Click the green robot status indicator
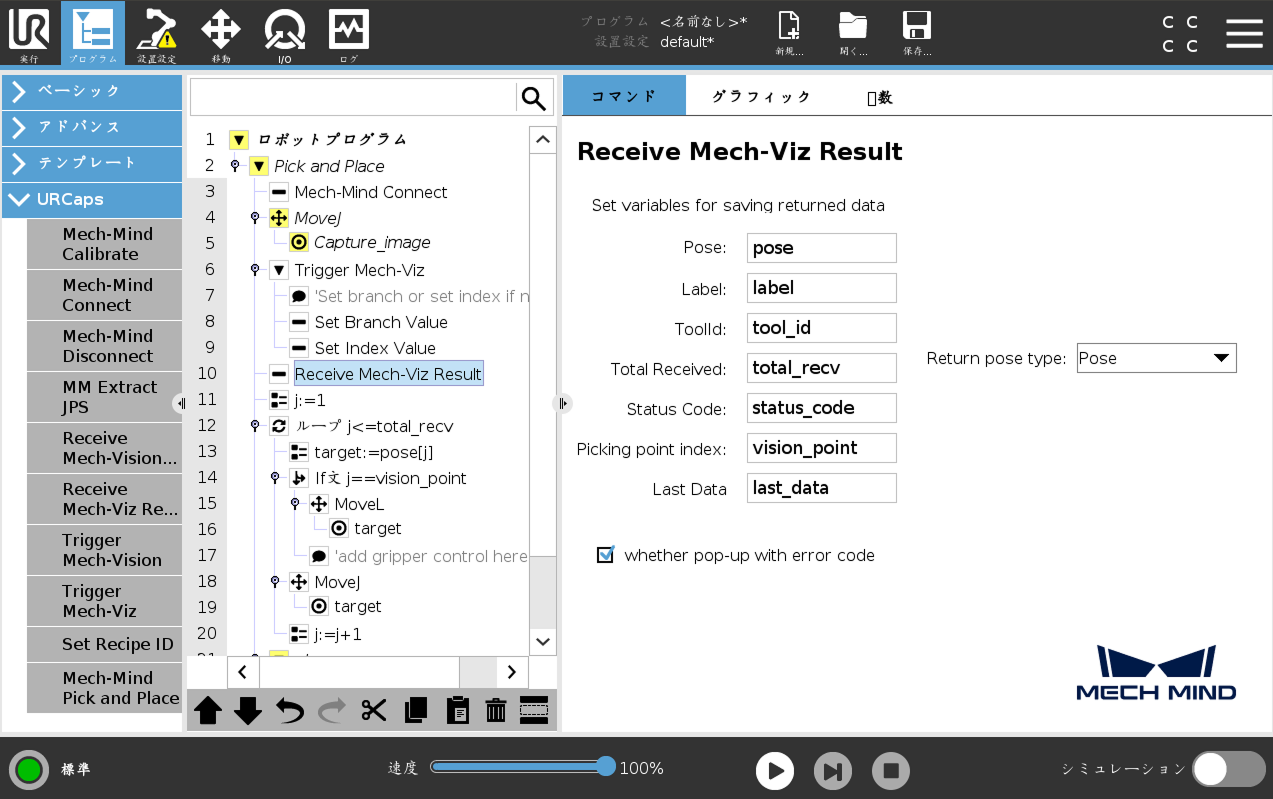This screenshot has width=1273, height=799. click(x=29, y=769)
